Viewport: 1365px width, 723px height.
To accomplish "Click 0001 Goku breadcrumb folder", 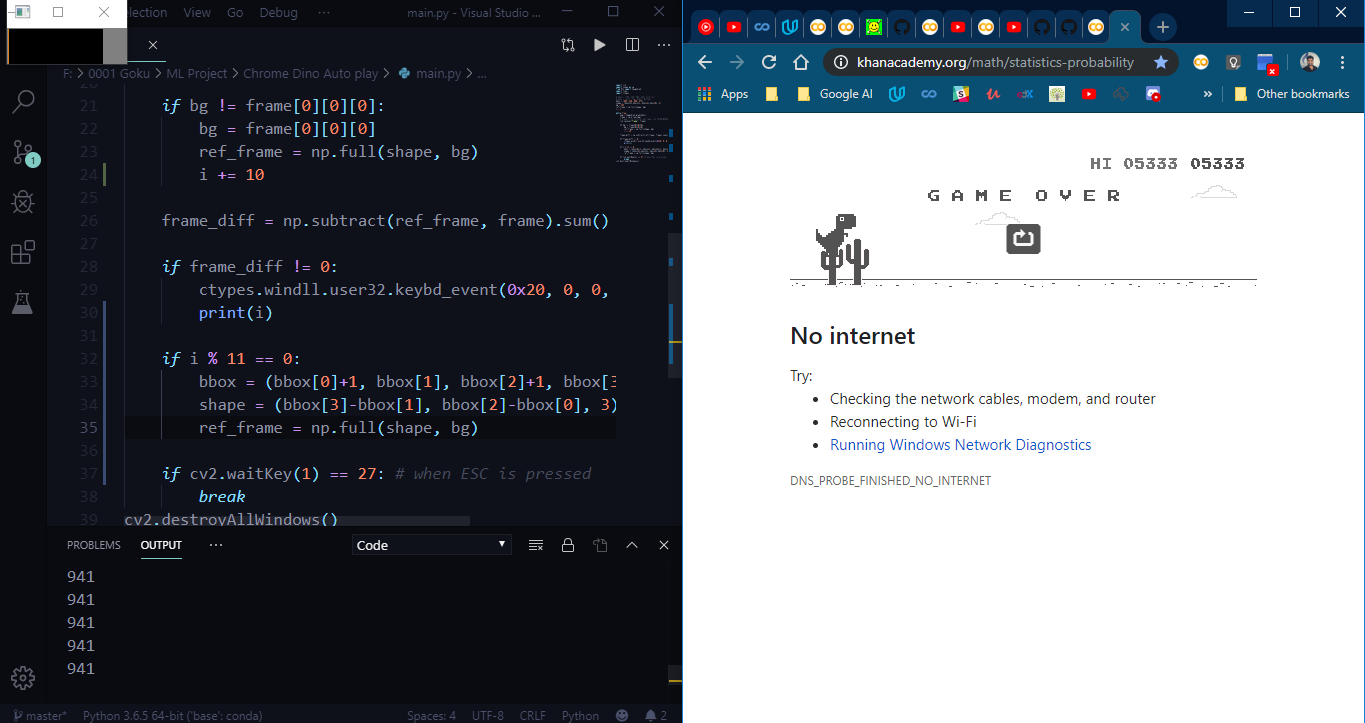I will tap(119, 73).
